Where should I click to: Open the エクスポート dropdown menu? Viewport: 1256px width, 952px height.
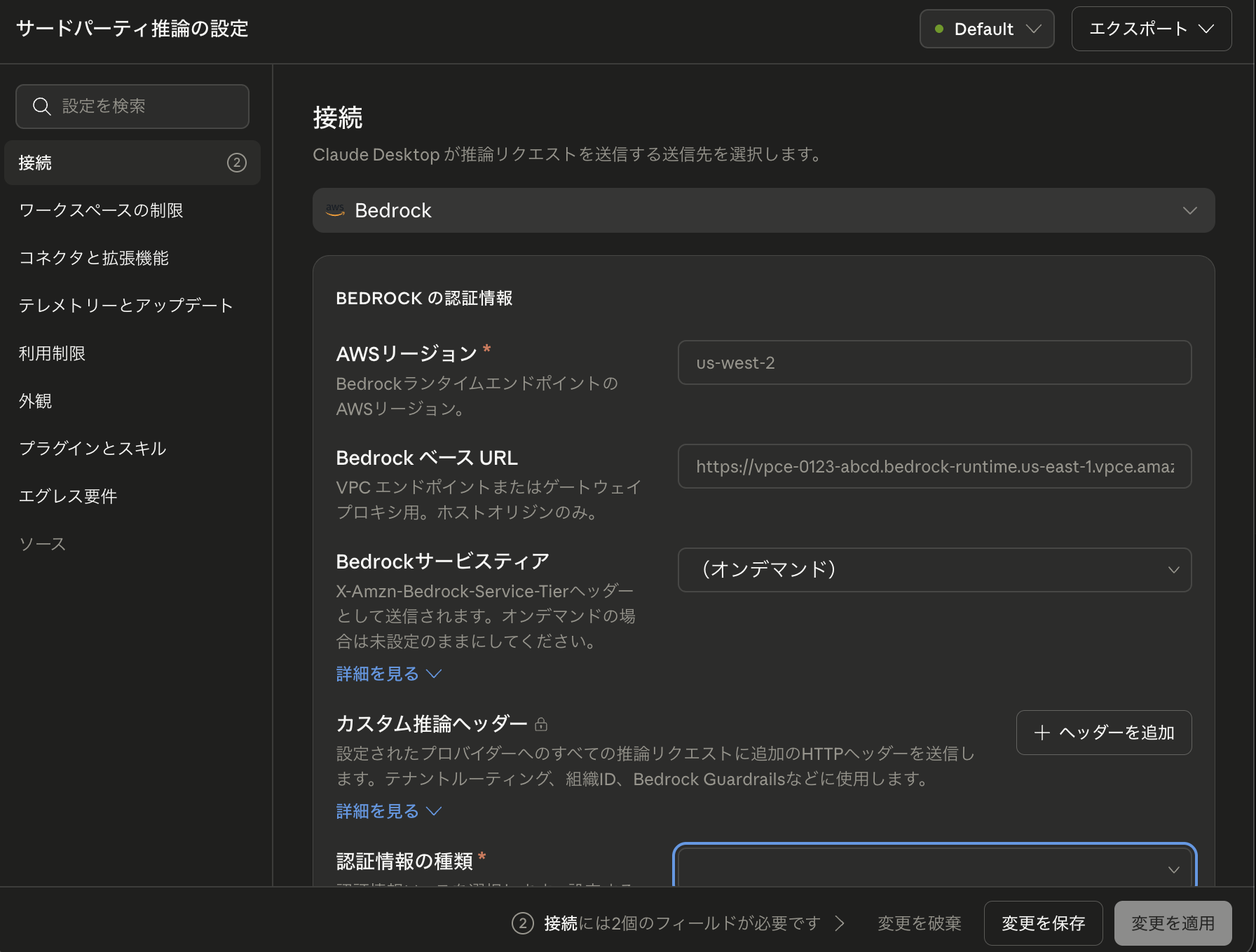1152,29
